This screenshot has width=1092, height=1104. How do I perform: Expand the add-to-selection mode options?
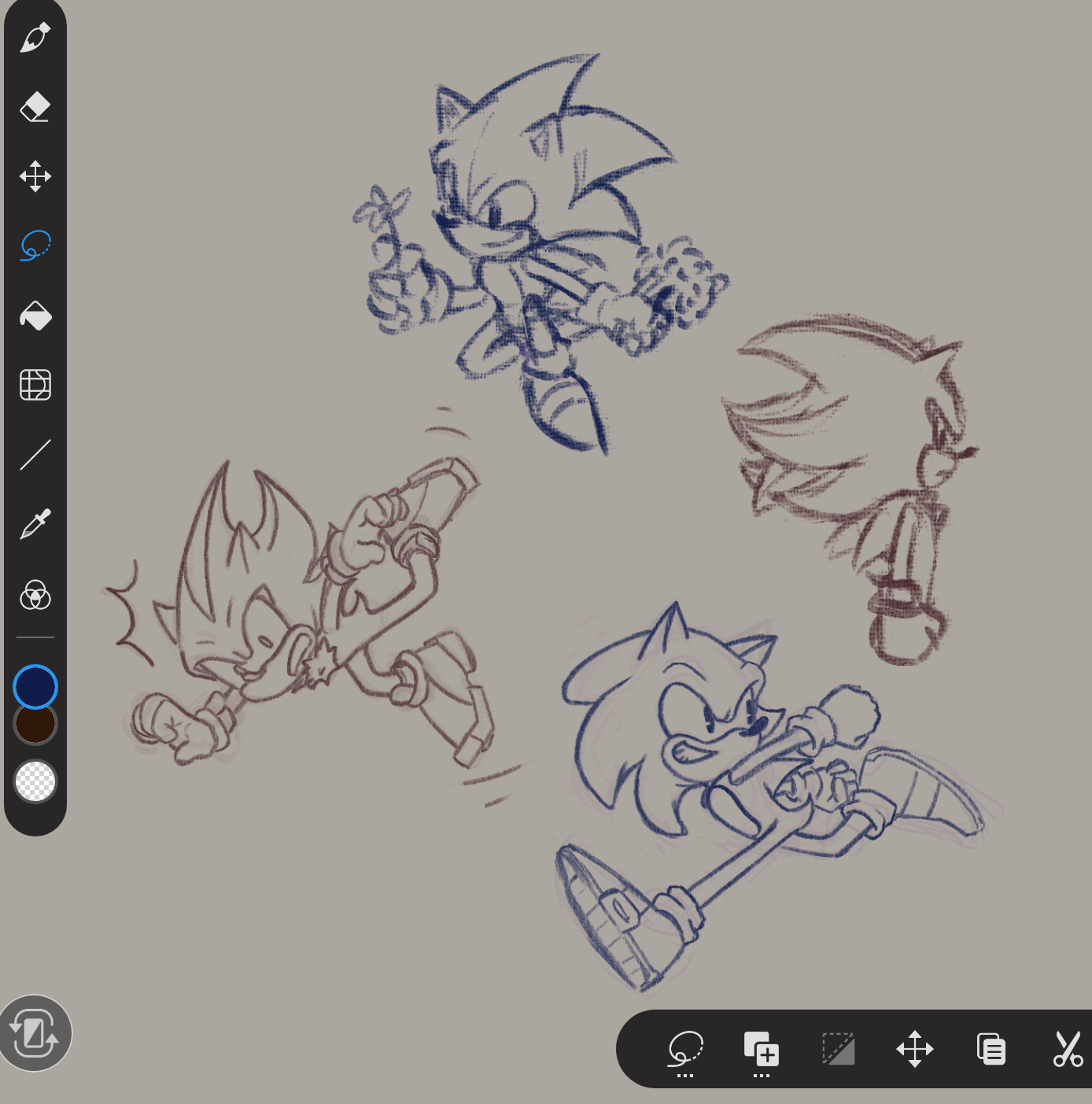[x=761, y=1050]
